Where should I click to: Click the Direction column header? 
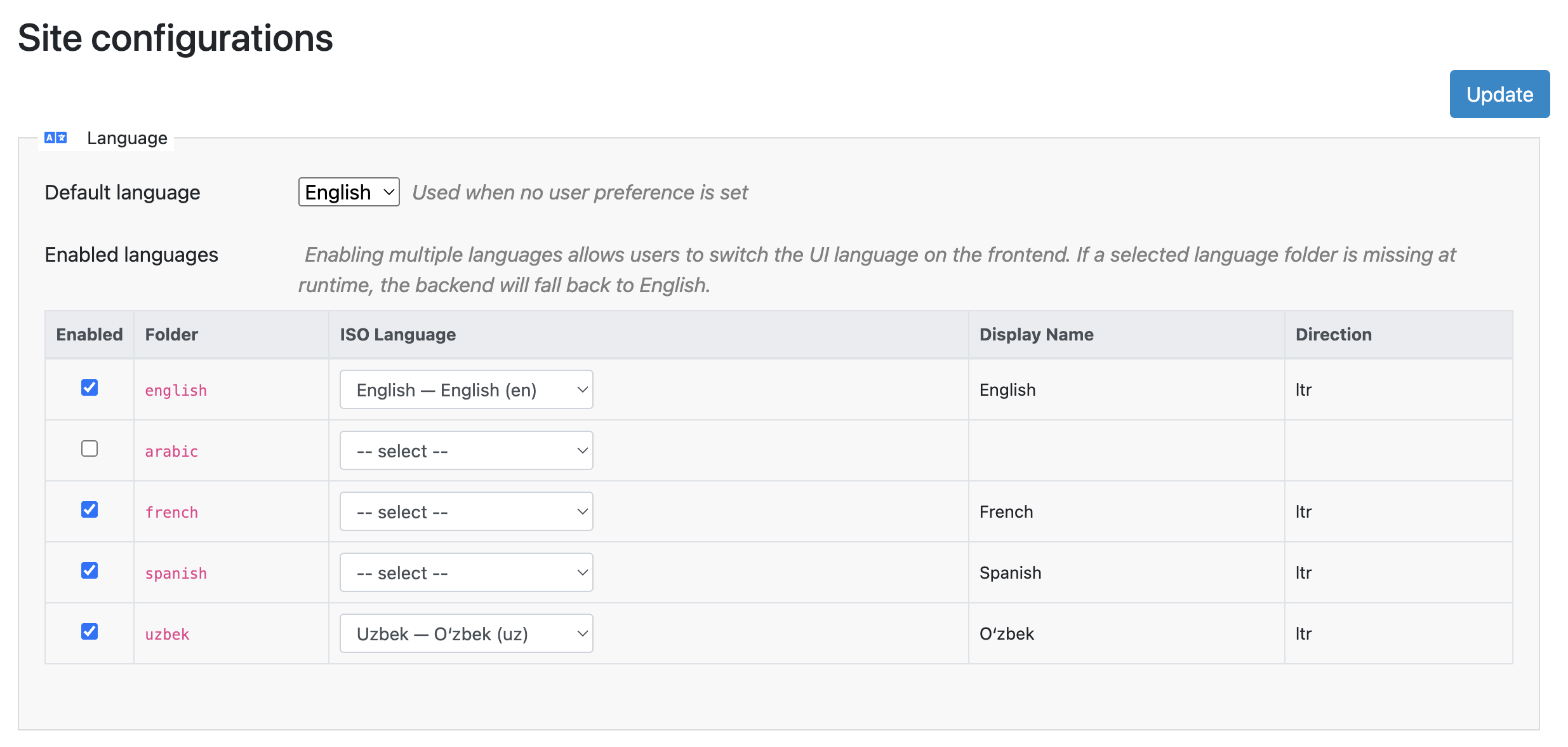point(1333,335)
